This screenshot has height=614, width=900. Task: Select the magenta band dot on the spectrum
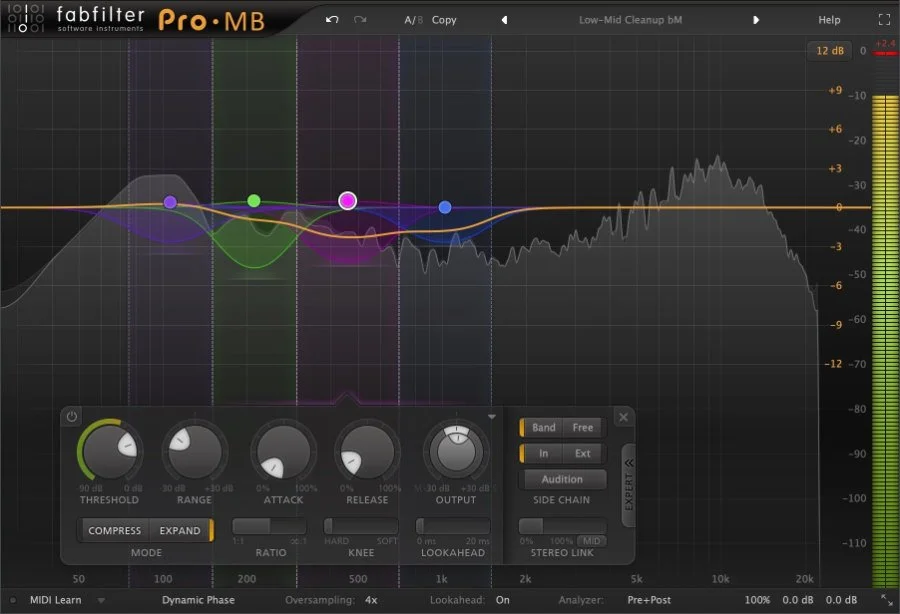click(x=347, y=200)
